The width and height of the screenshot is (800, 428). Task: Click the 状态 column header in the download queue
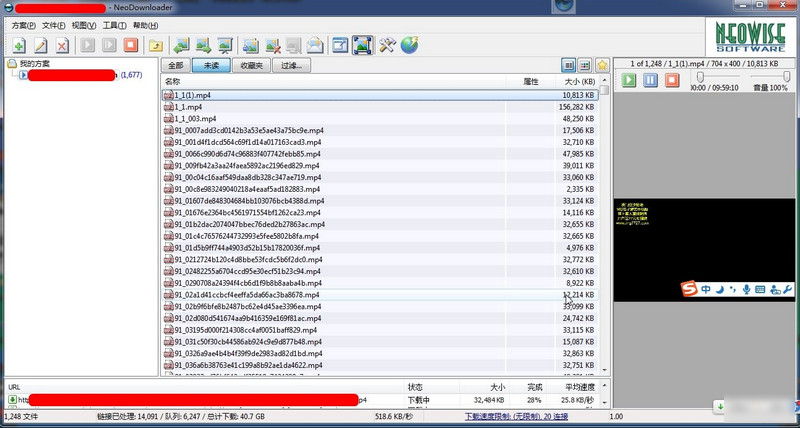click(x=432, y=387)
